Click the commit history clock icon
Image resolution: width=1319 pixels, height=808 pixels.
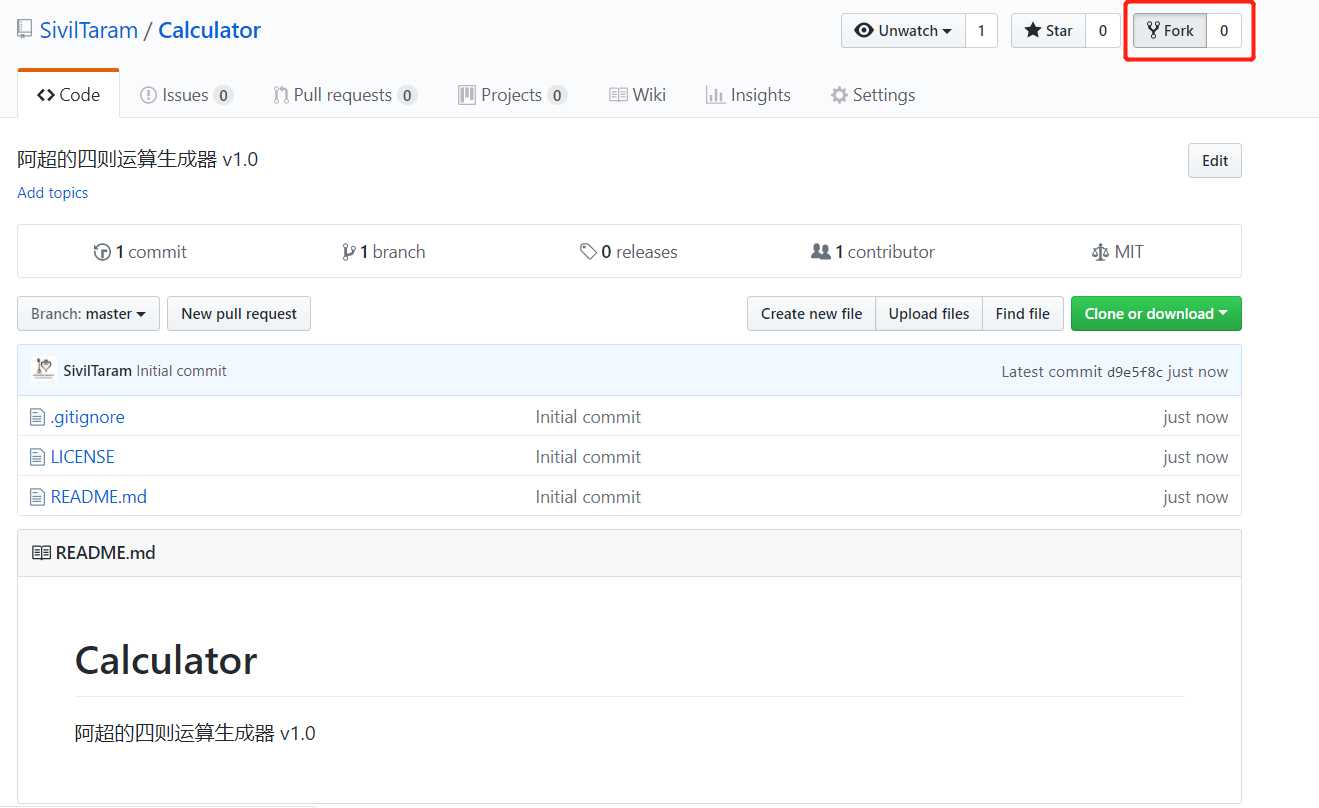click(x=102, y=252)
